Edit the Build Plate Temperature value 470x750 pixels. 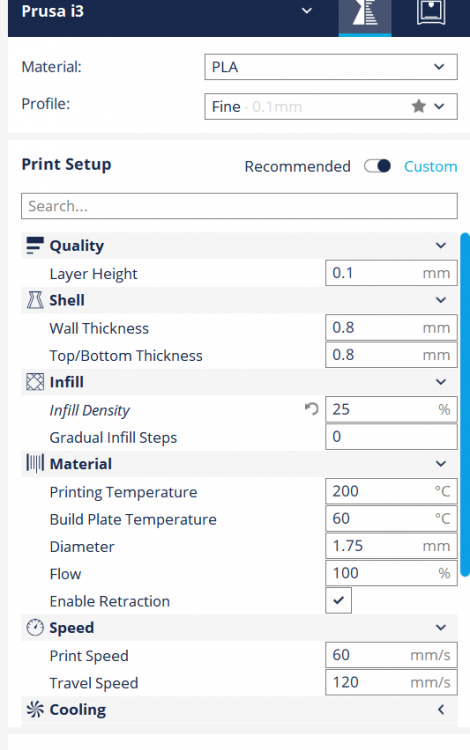391,518
